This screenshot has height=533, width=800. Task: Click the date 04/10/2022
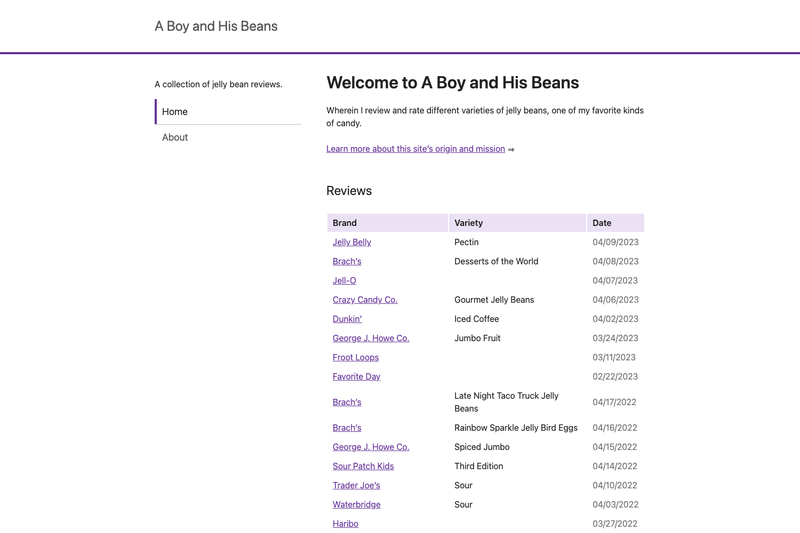click(615, 486)
